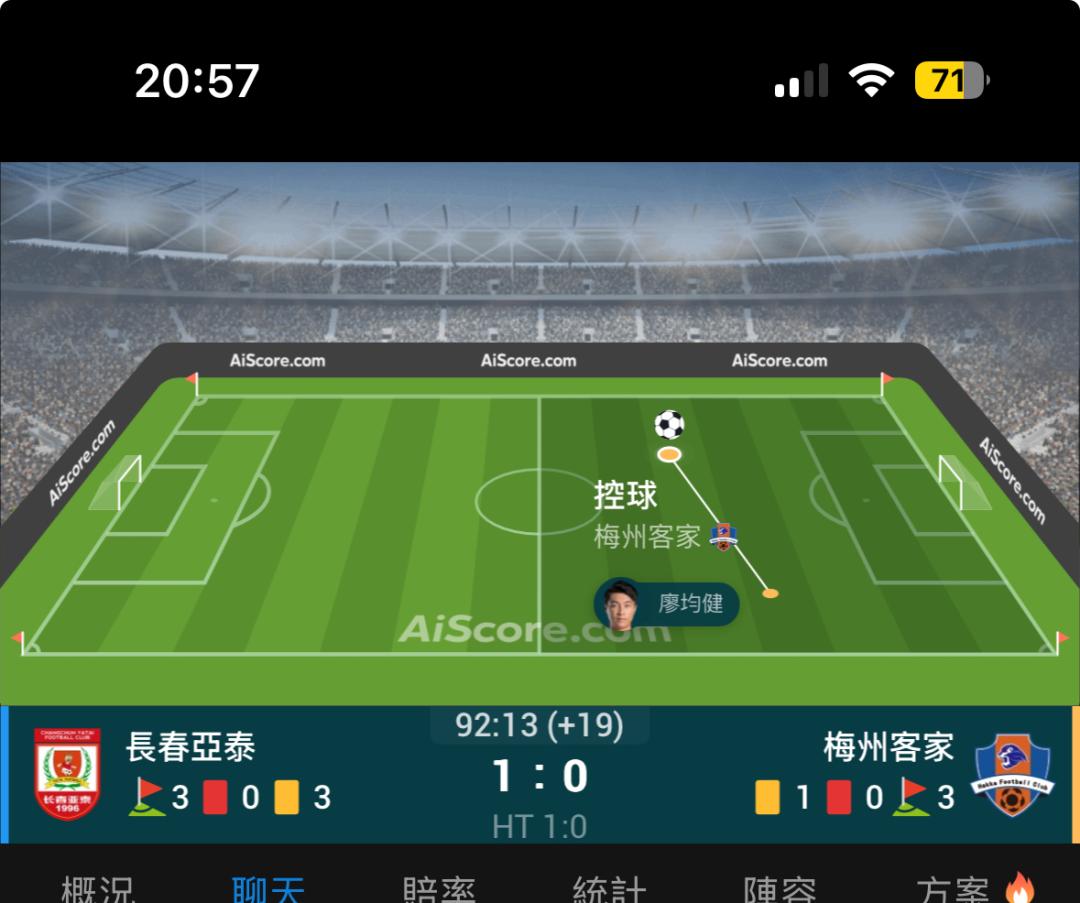Tap the home team red card icon
The image size is (1080, 903).
click(x=216, y=797)
